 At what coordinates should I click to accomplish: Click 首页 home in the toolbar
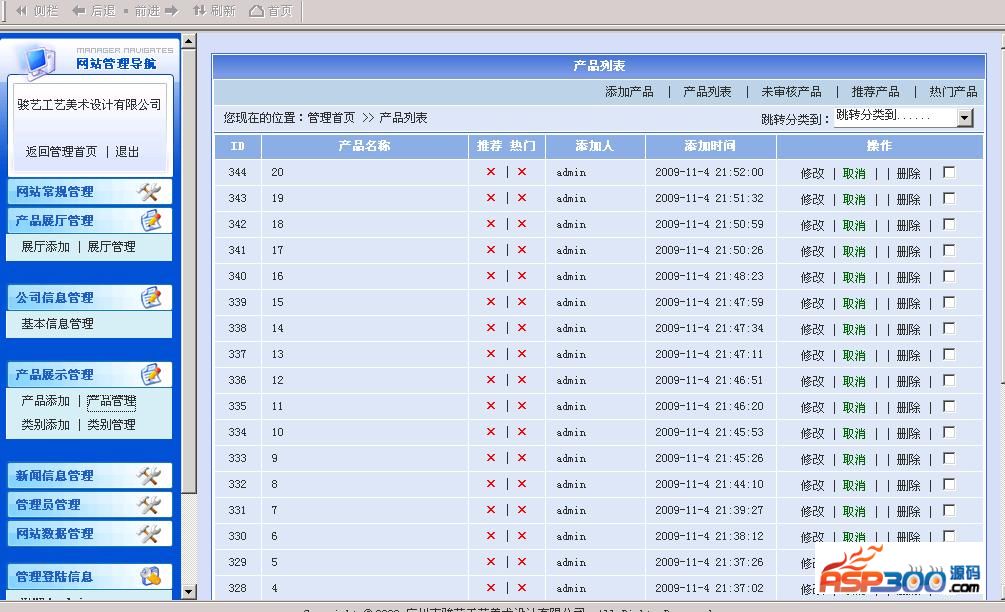coord(270,11)
